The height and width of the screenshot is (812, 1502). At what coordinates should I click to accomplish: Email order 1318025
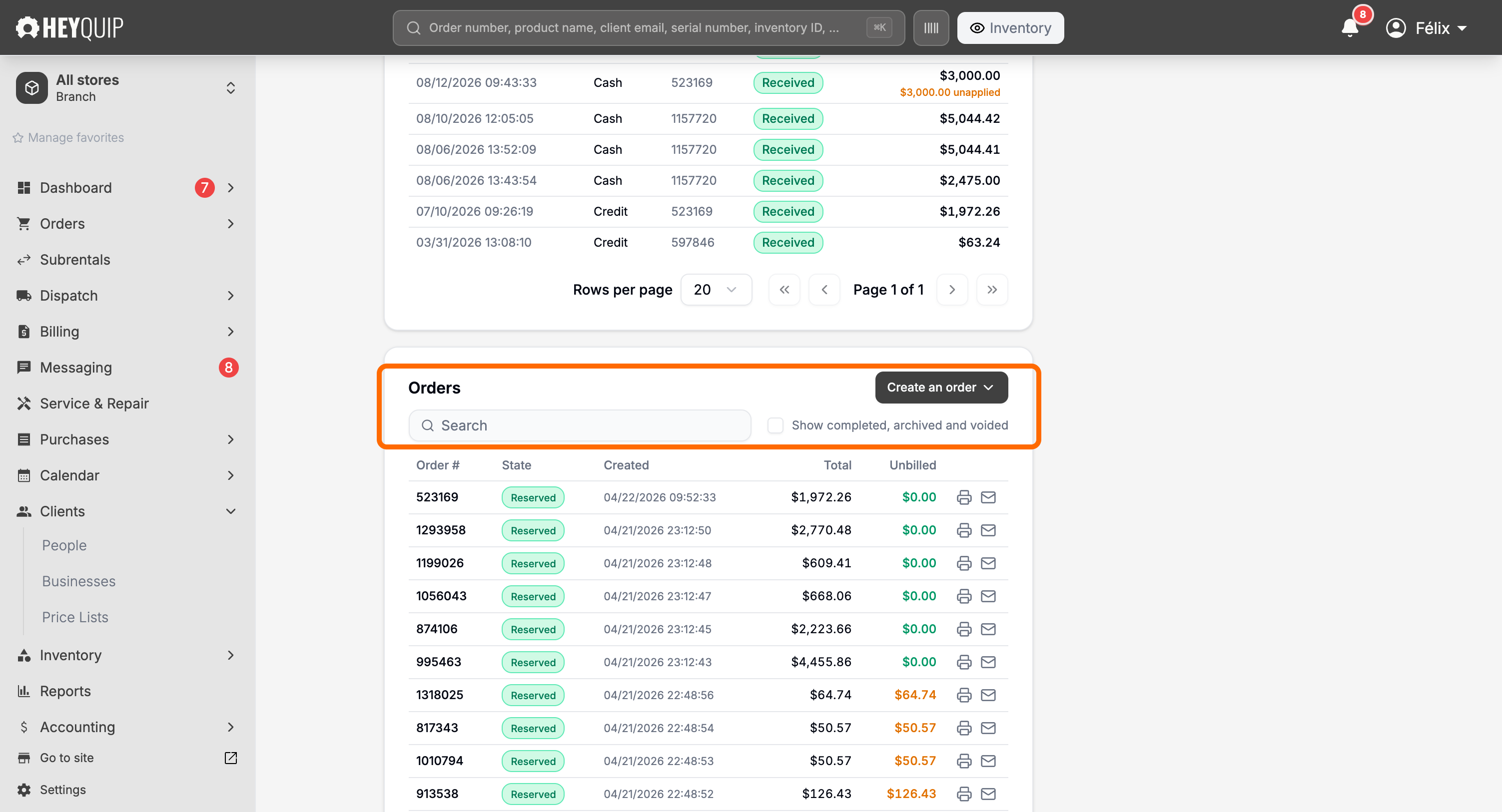tap(988, 695)
